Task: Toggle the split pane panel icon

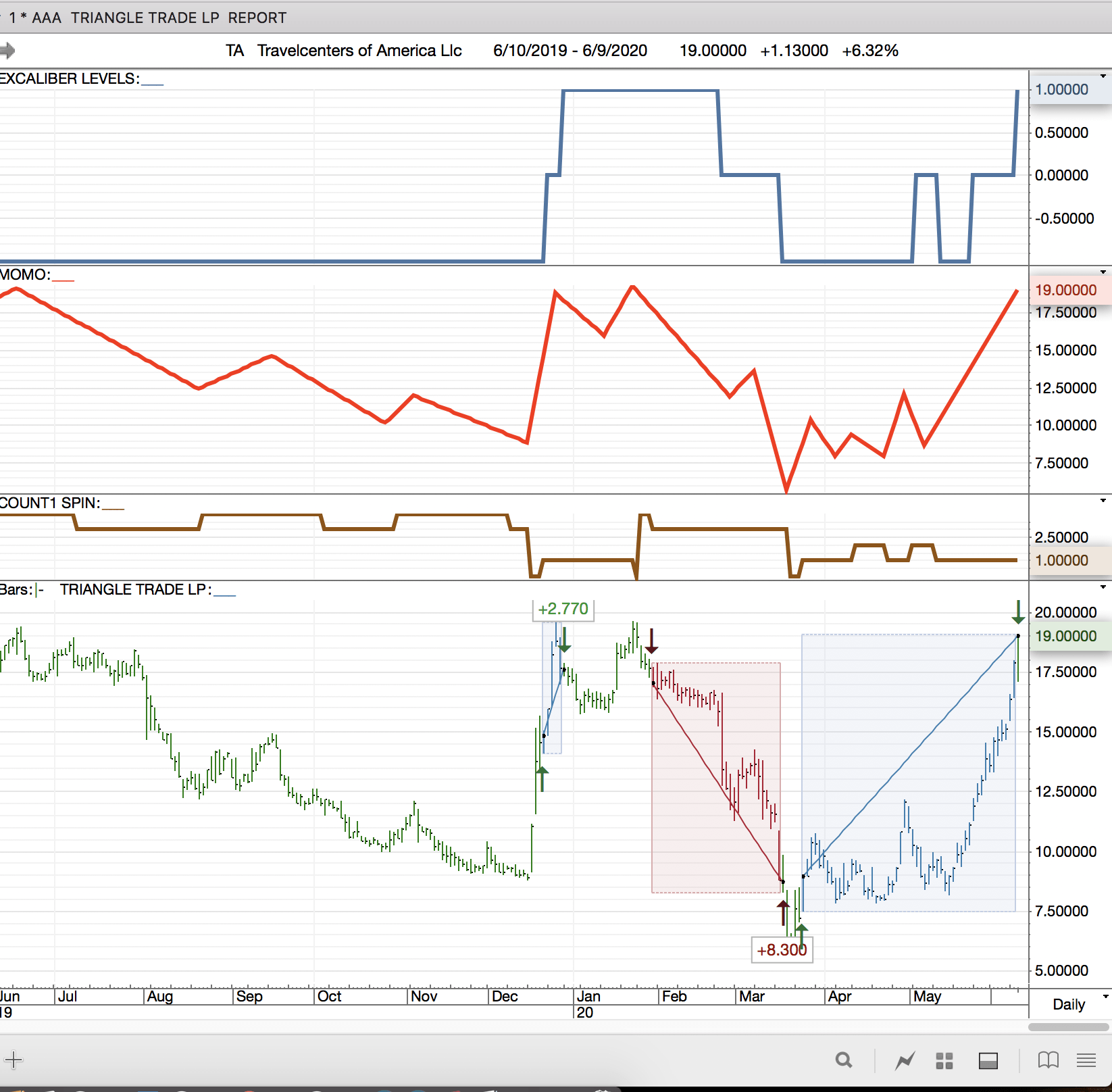Action: pyautogui.click(x=988, y=1061)
